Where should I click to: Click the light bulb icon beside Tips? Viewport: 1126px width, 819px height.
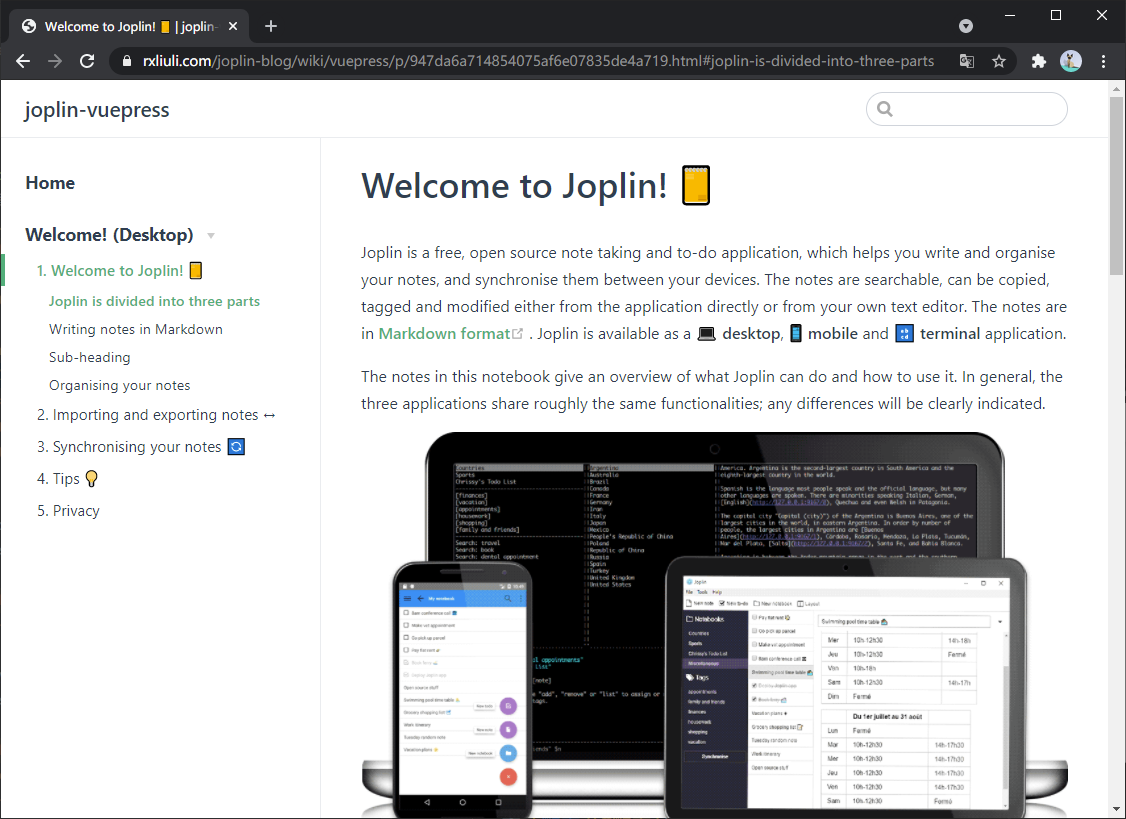91,478
